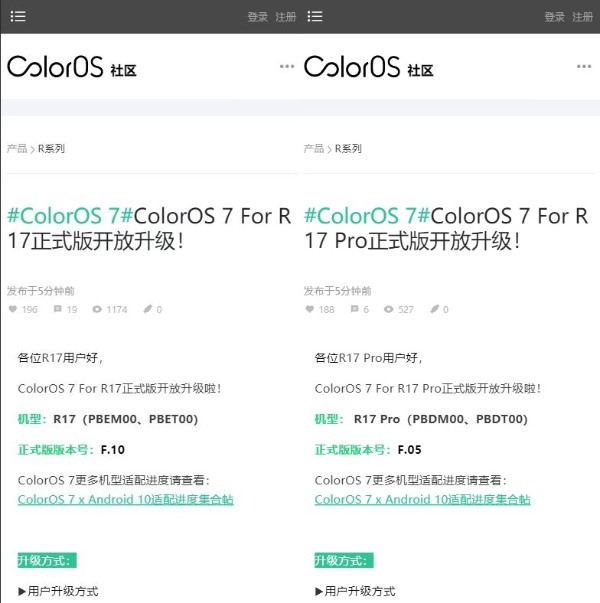600x603 pixels.
Task: Open the hamburger menu in left panel
Action: point(18,17)
